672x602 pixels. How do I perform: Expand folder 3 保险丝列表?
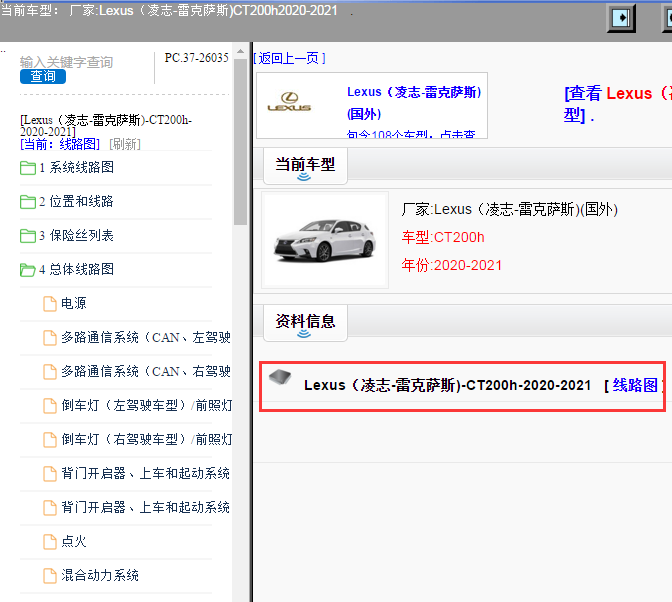pos(28,235)
